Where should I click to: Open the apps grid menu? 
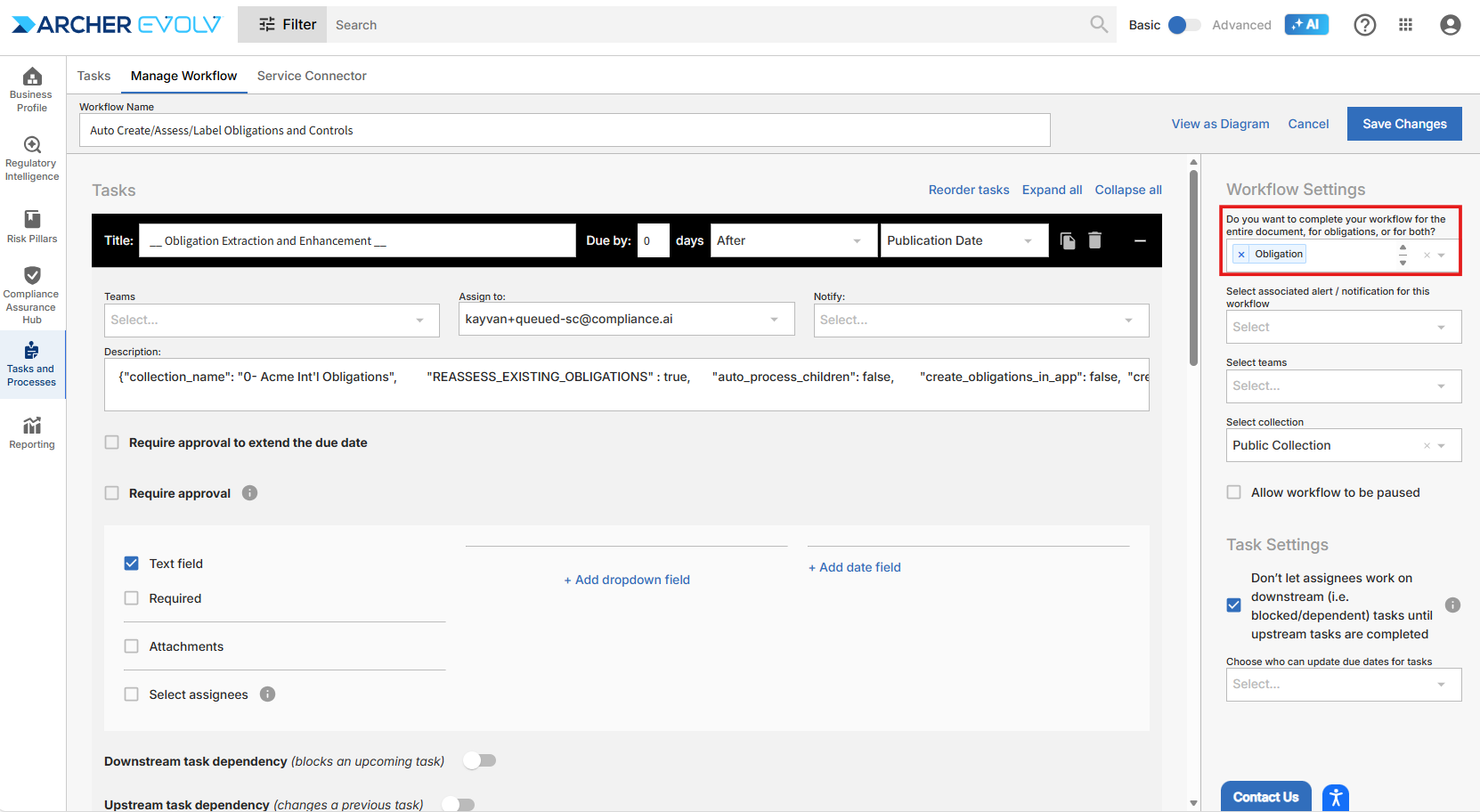pyautogui.click(x=1405, y=25)
